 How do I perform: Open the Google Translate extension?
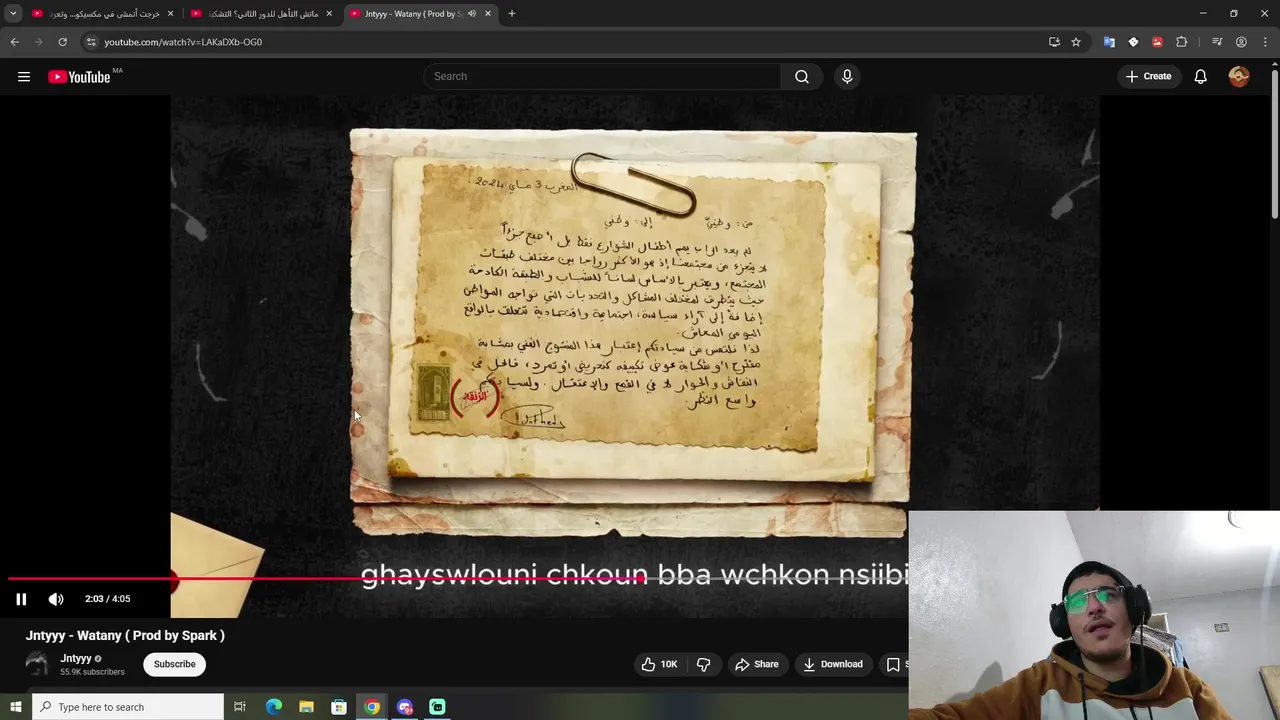1109,42
